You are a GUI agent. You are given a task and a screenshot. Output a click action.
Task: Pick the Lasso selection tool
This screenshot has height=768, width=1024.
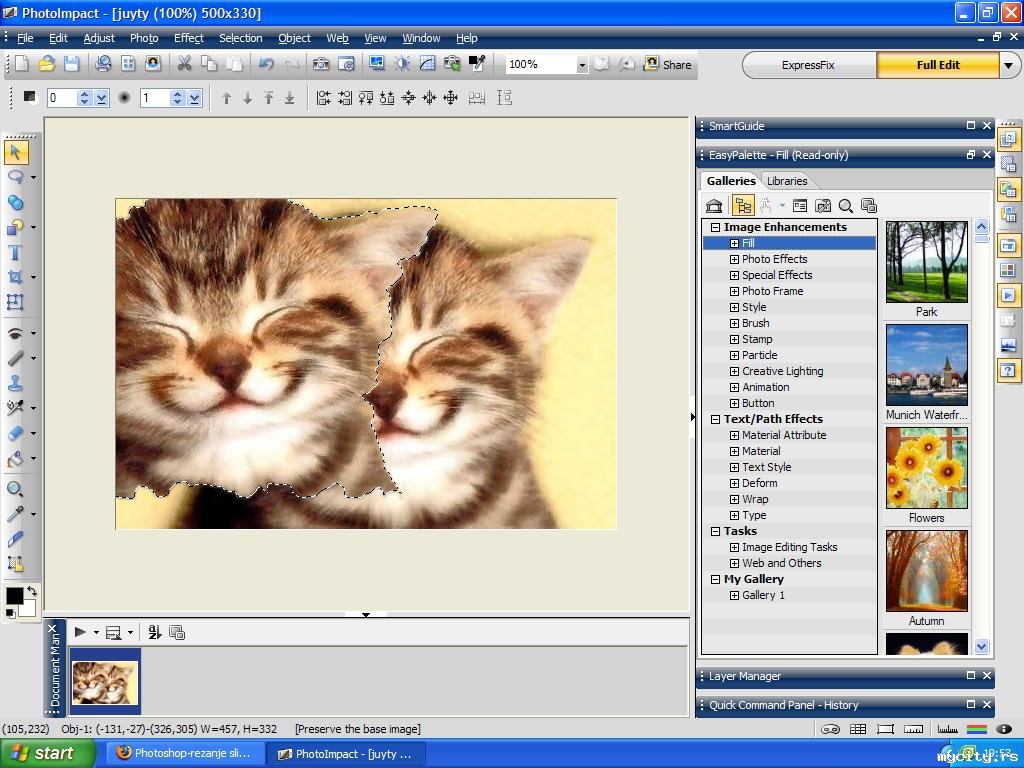point(15,177)
